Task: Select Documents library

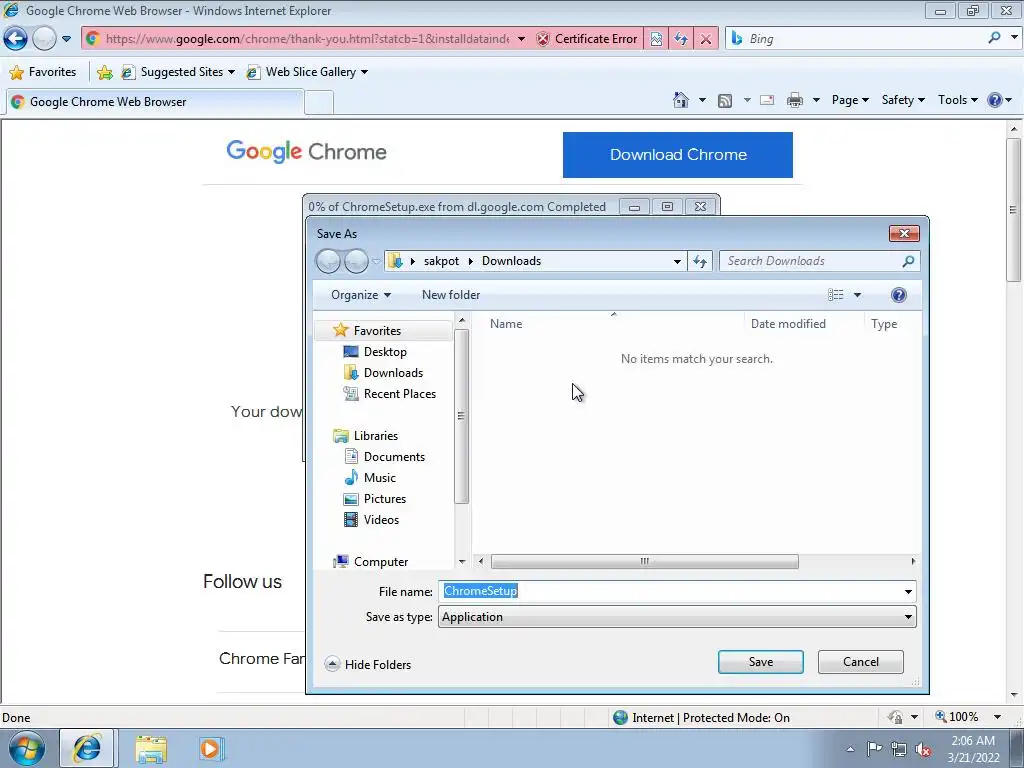Action: pos(394,457)
